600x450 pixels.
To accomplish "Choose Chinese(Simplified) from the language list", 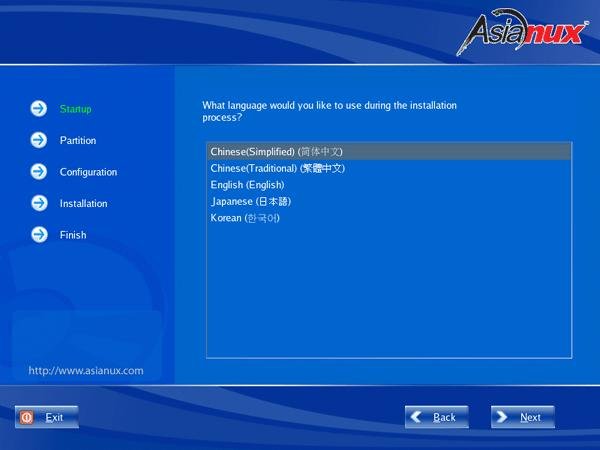I will (389, 152).
